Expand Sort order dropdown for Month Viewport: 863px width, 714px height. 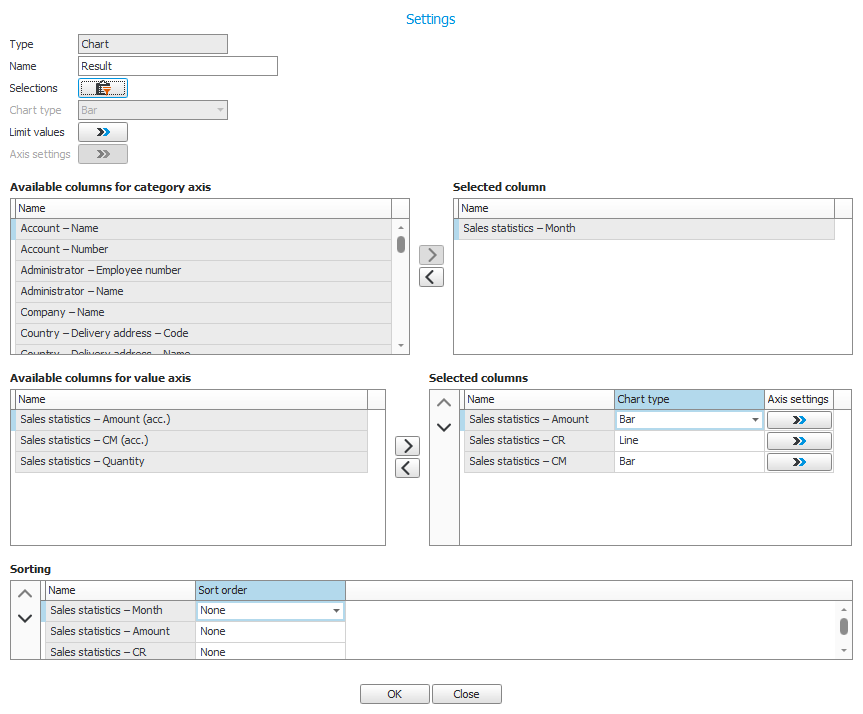pos(336,610)
